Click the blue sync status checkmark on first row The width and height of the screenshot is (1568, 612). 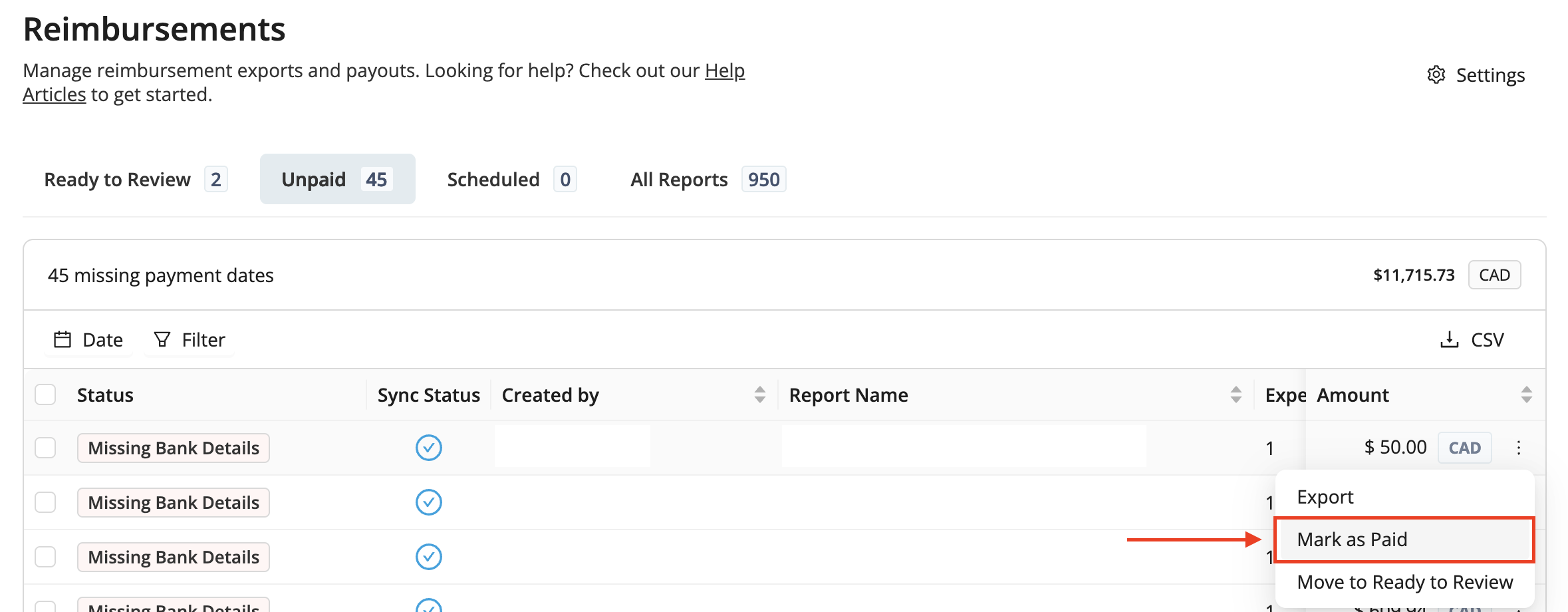[x=429, y=448]
